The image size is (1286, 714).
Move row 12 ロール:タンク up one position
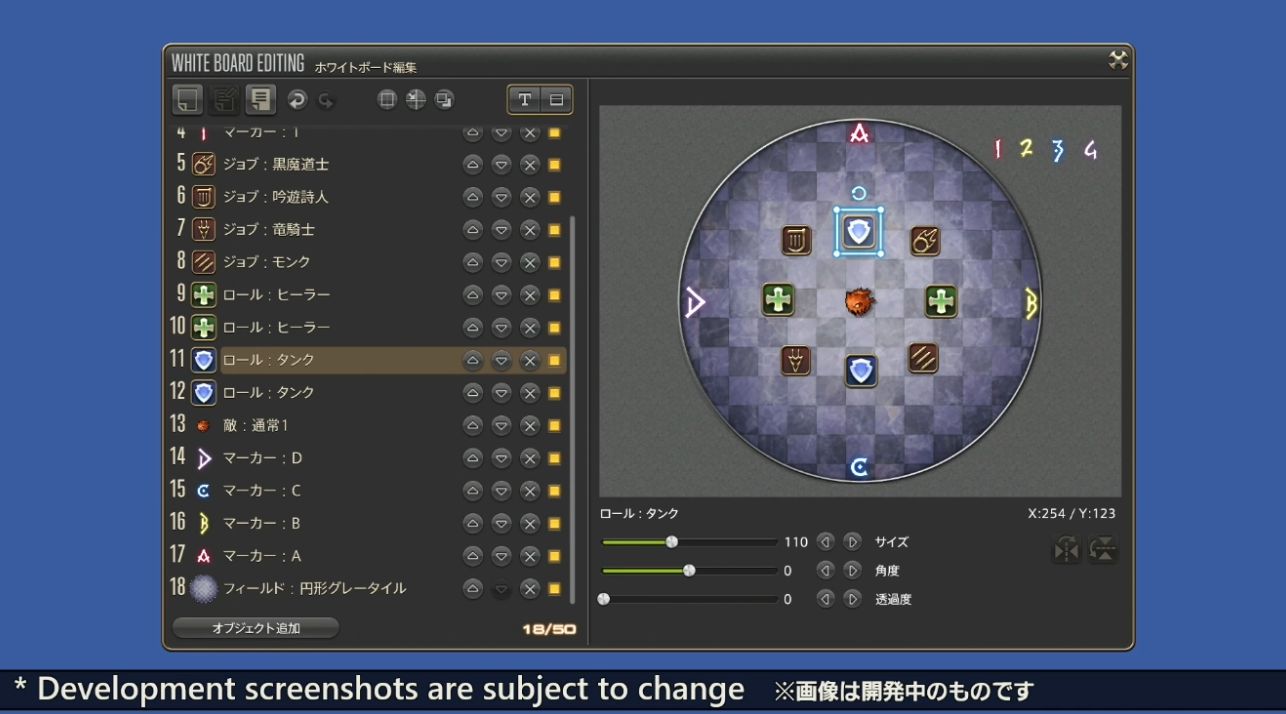pyautogui.click(x=472, y=393)
